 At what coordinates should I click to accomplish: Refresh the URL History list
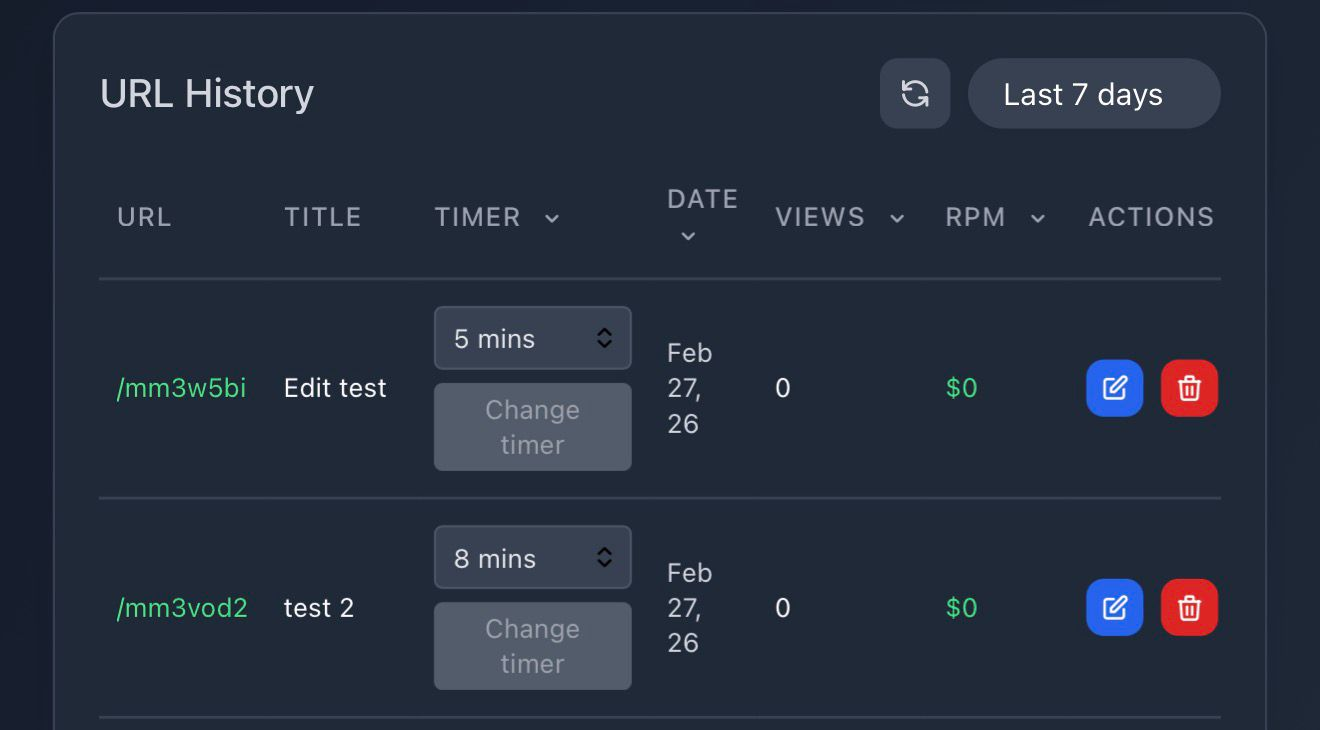pos(914,93)
